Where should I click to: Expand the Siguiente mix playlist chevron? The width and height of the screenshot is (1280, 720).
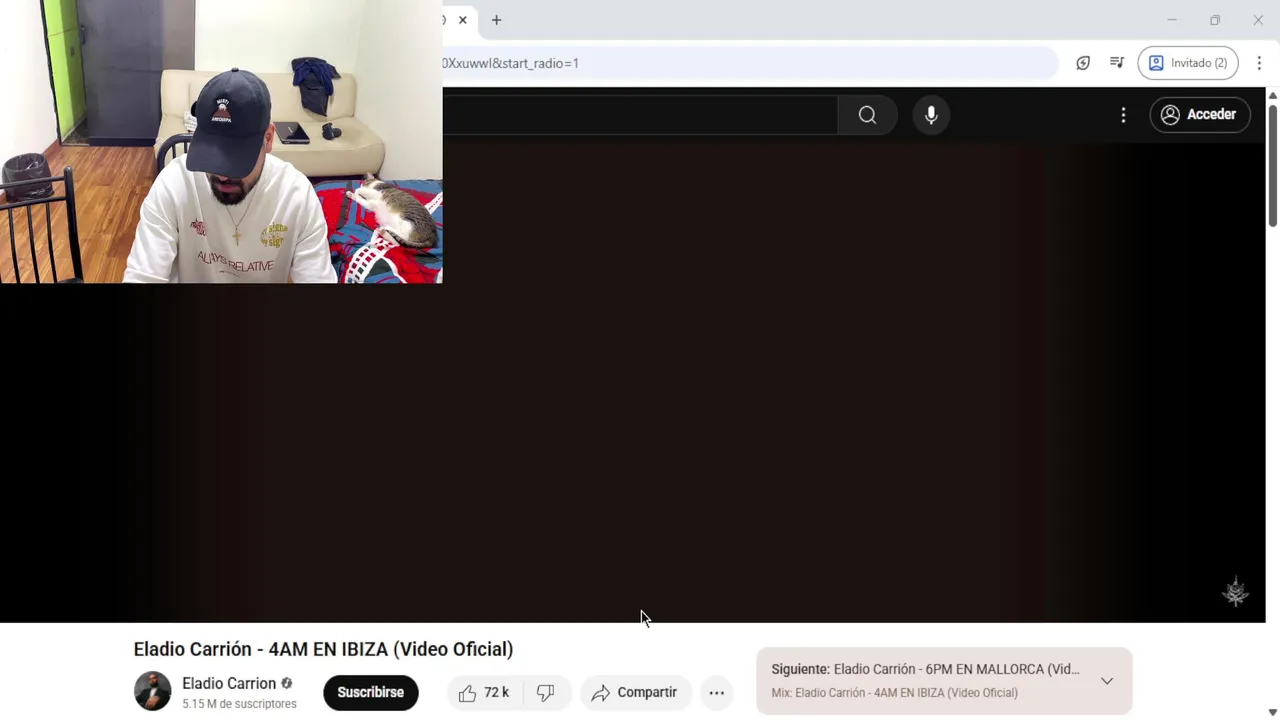(x=1107, y=681)
